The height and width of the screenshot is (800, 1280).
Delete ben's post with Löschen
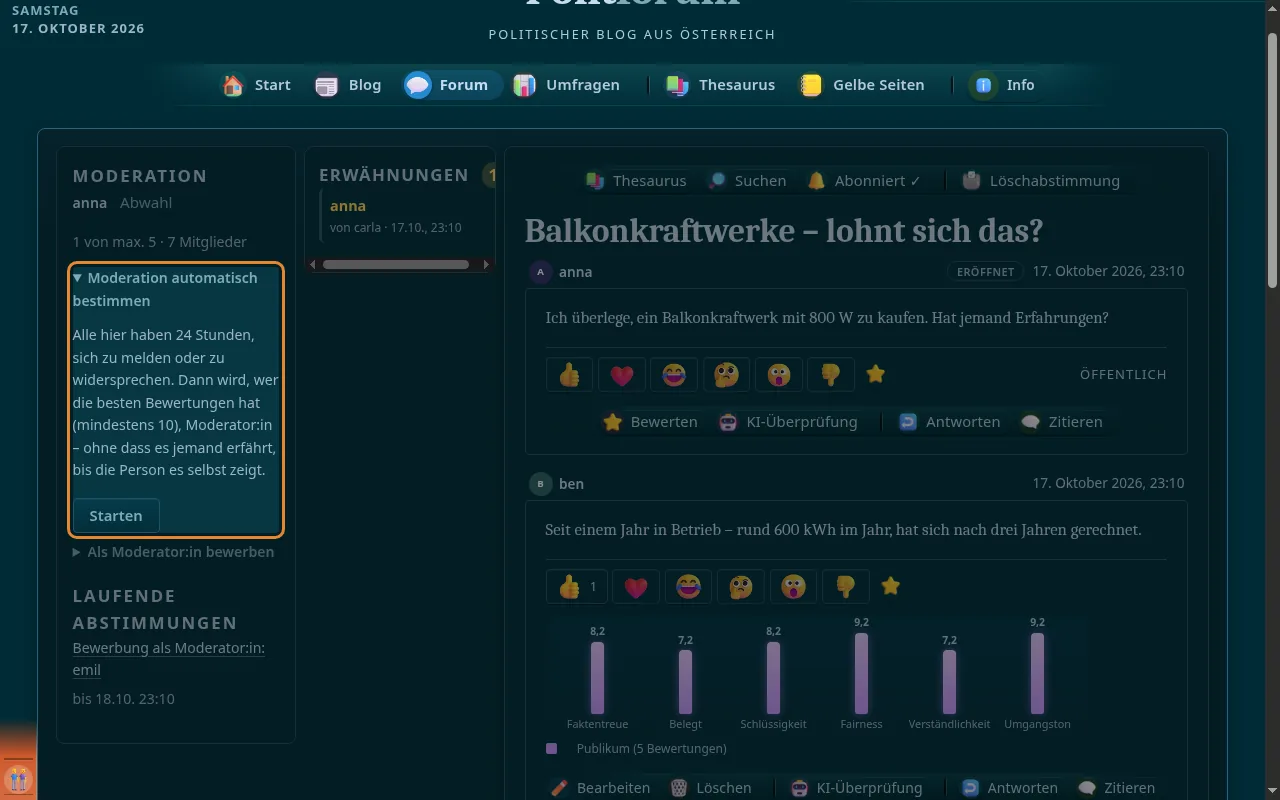pyautogui.click(x=711, y=788)
